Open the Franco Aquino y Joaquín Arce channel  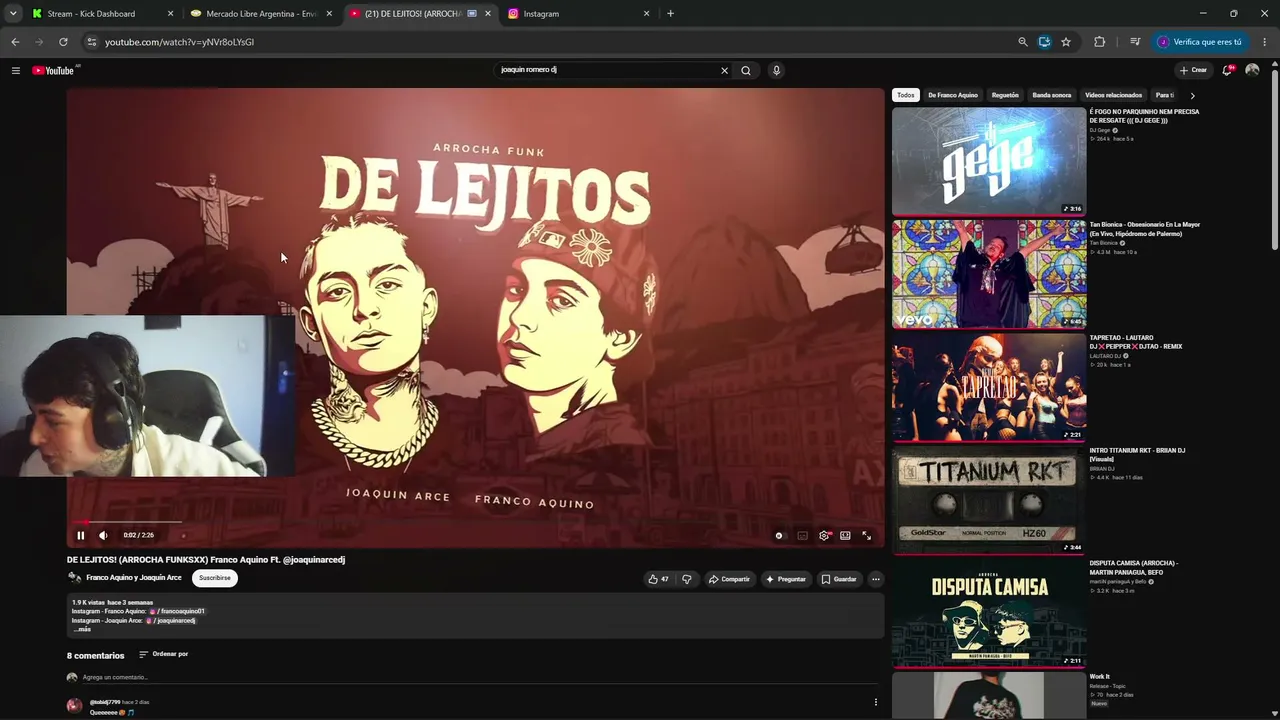click(x=134, y=578)
